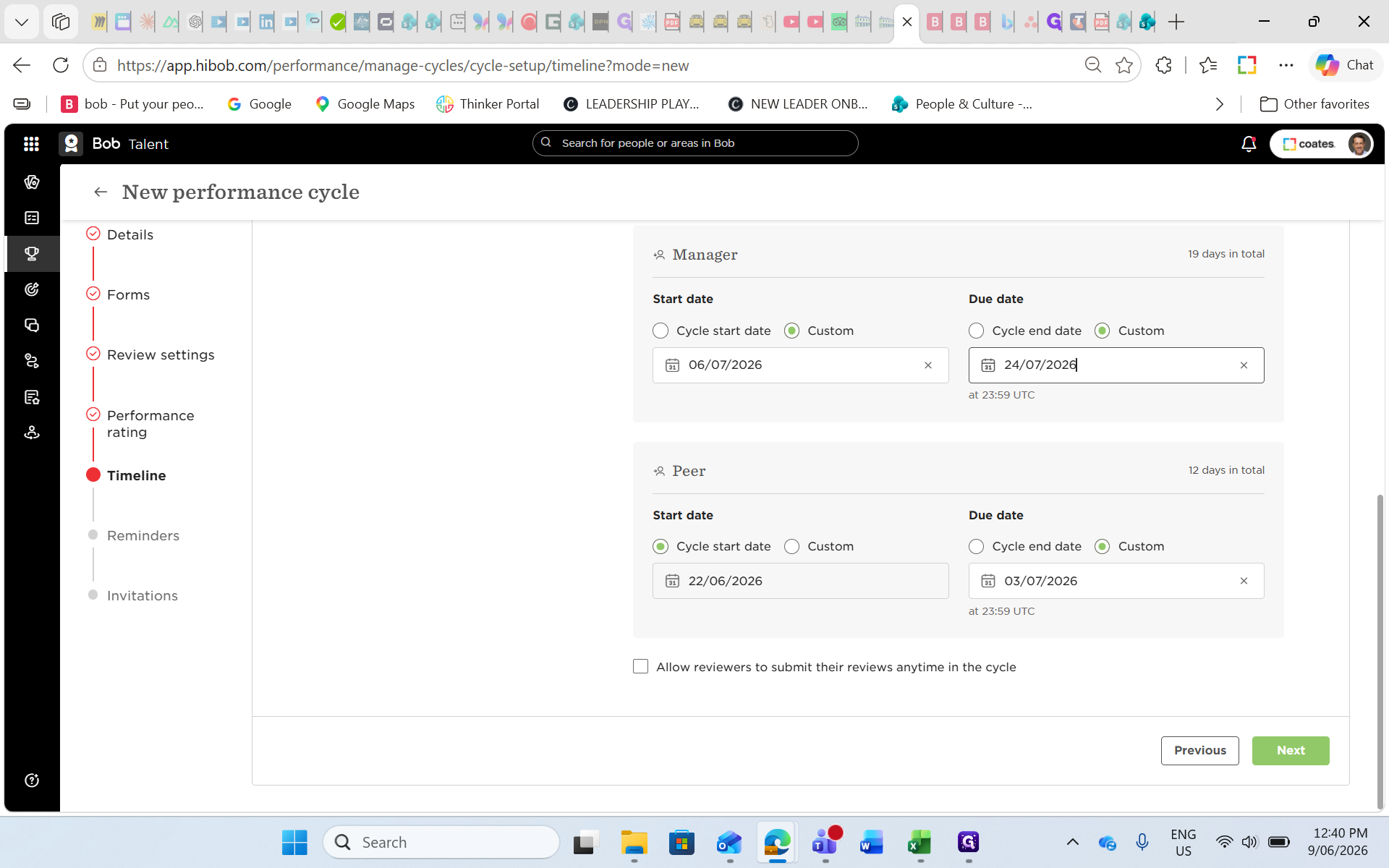Open calendar for Peer due date
Image resolution: width=1389 pixels, height=868 pixels.
pos(988,581)
